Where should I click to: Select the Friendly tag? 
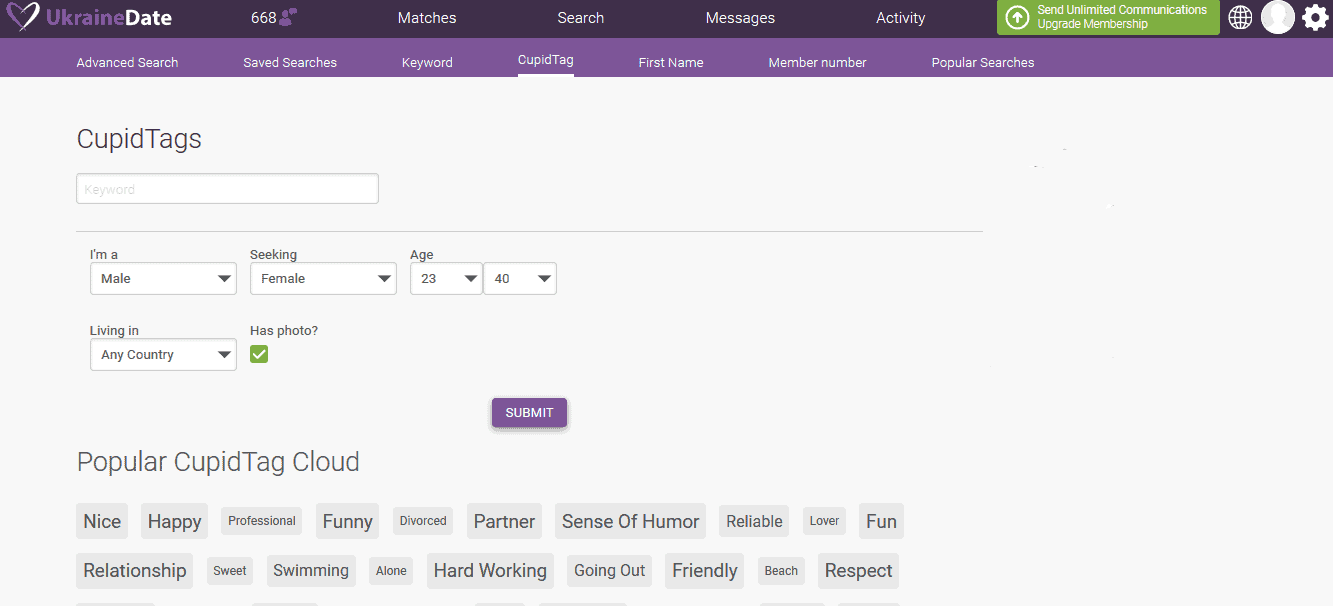(x=704, y=571)
